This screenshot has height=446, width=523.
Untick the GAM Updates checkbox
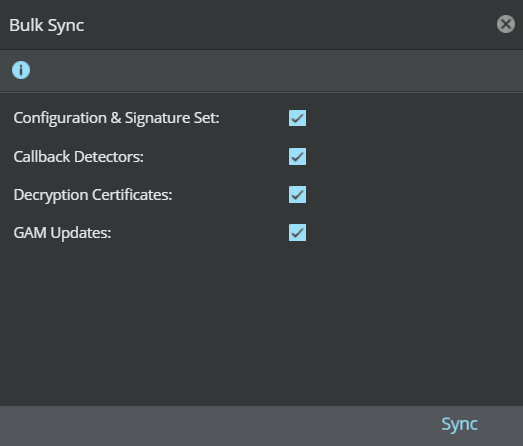coord(297,233)
